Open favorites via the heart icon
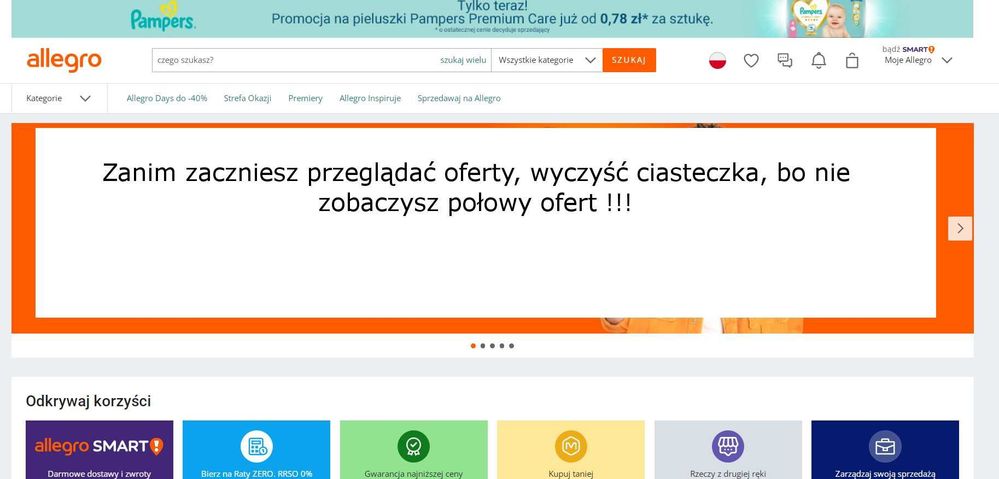Viewport: 999px width, 479px height. pos(751,61)
